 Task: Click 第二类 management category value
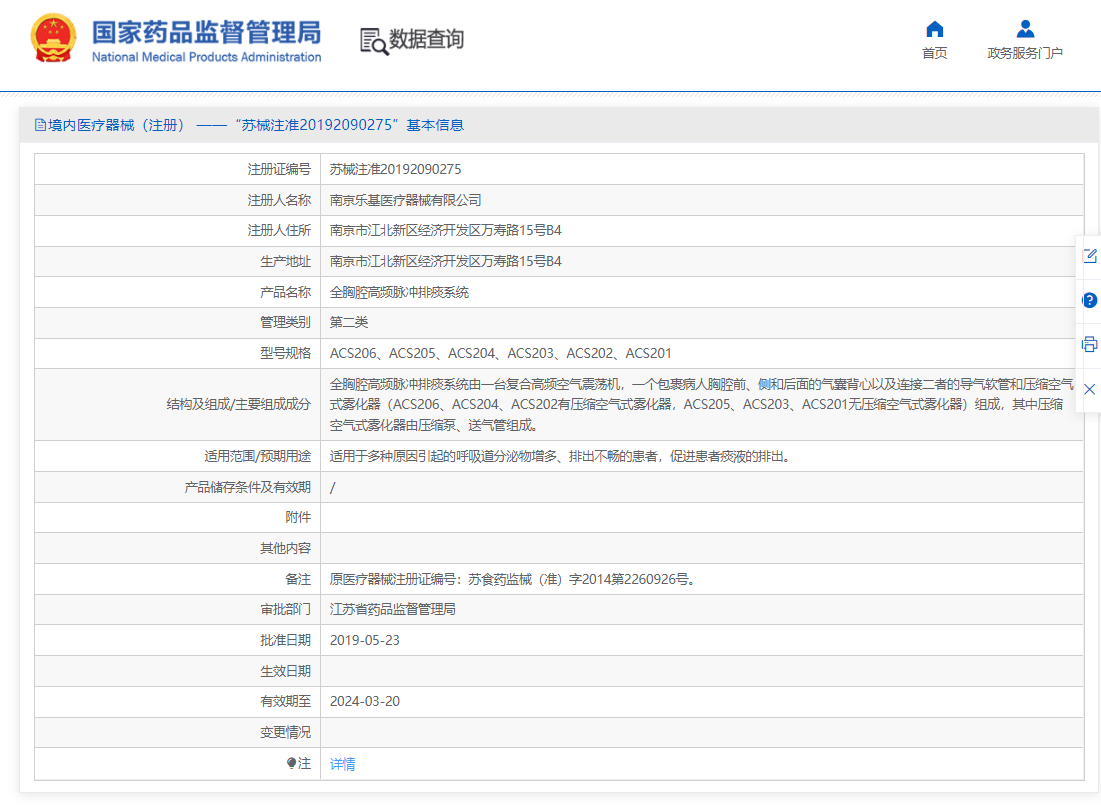tap(349, 322)
